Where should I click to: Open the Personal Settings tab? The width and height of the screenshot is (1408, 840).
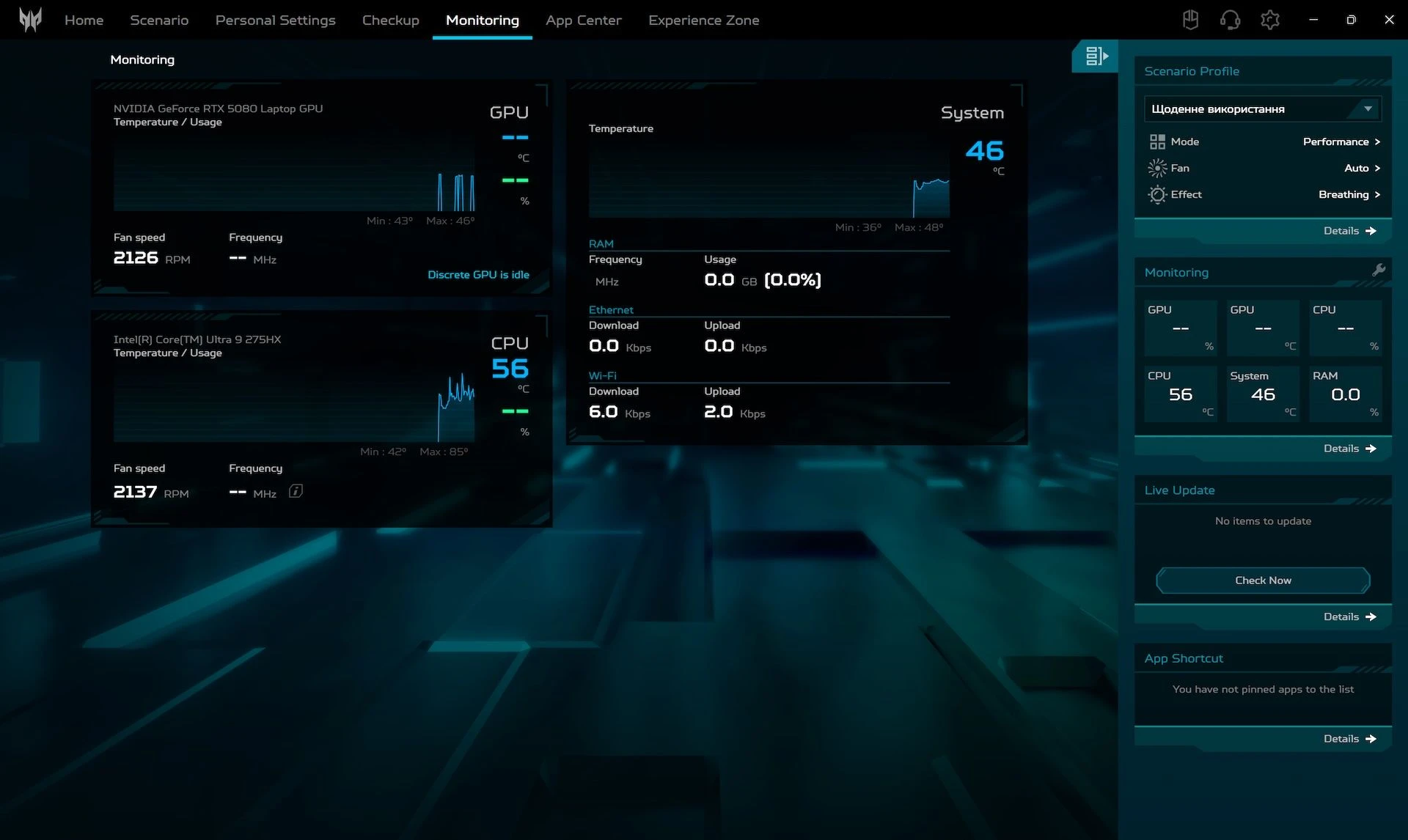(x=275, y=20)
